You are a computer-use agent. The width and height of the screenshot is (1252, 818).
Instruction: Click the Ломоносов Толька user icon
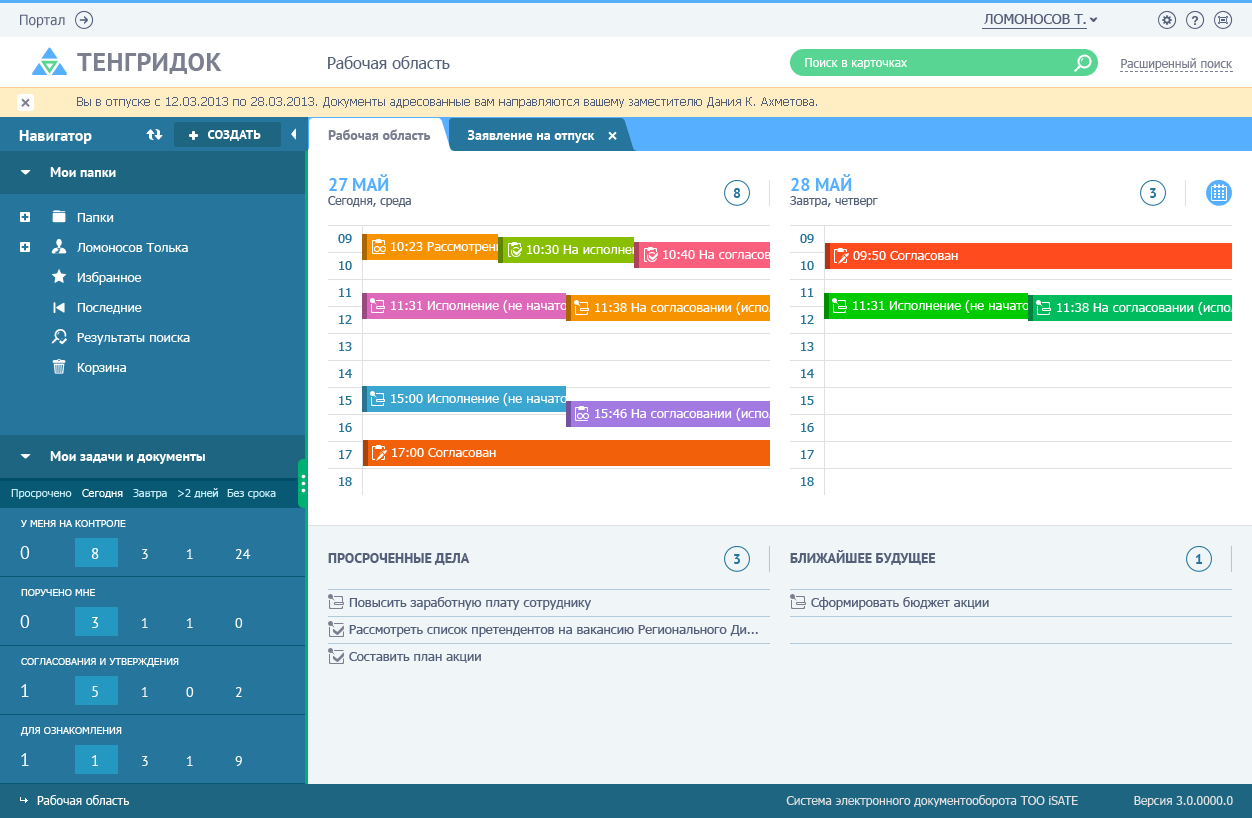(59, 247)
